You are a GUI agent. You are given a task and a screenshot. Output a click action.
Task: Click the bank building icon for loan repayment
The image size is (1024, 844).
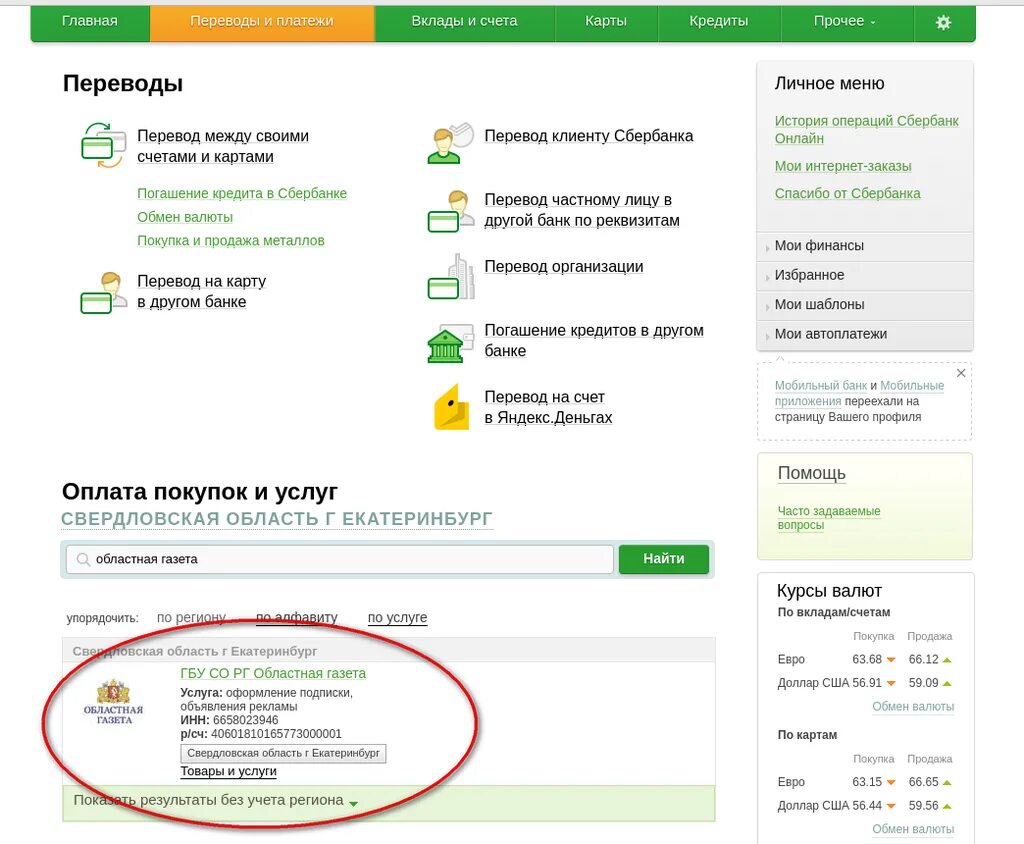[x=450, y=343]
